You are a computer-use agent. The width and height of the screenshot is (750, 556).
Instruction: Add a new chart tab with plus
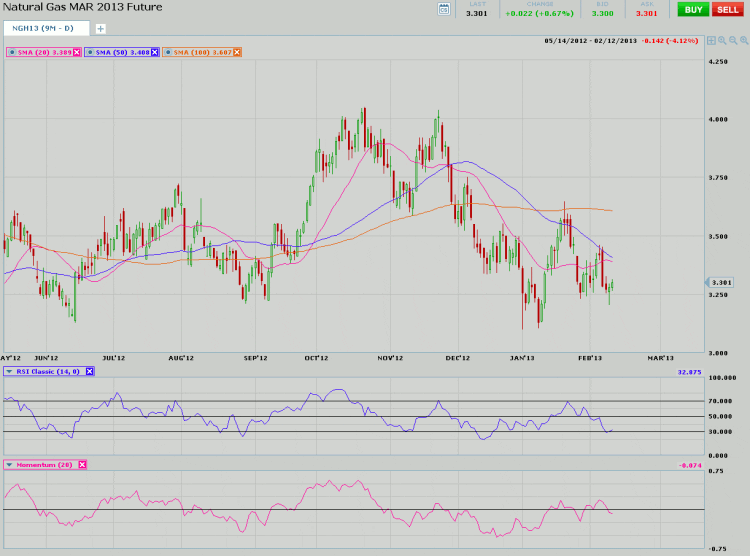[x=100, y=28]
